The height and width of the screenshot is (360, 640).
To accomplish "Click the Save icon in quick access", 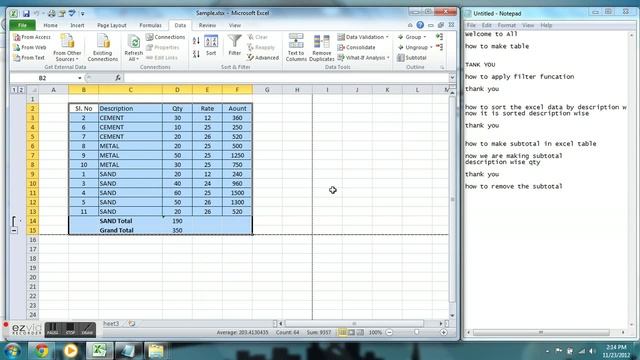I will (26, 13).
